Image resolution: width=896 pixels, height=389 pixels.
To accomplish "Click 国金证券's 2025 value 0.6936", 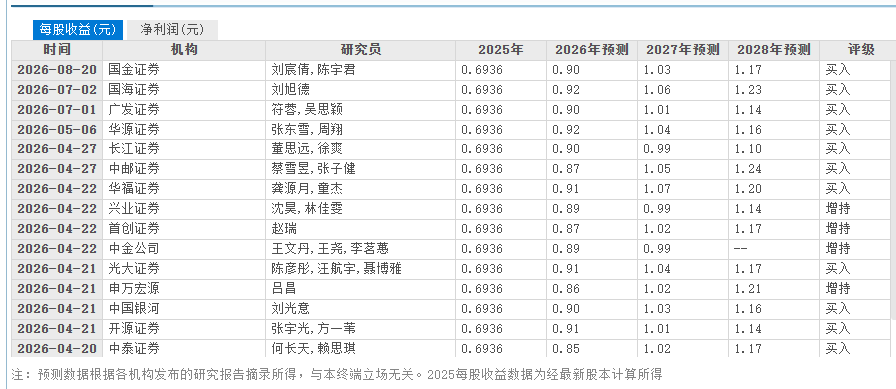I will pyautogui.click(x=482, y=70).
